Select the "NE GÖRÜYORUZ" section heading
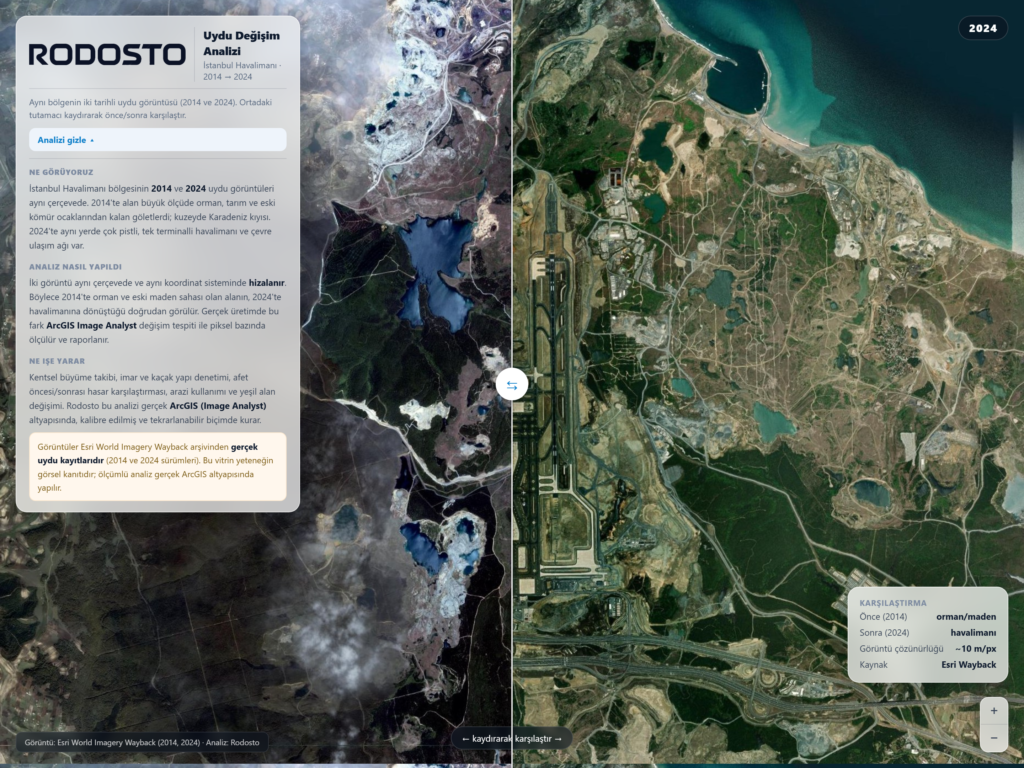Viewport: 1024px width, 768px height. point(61,172)
